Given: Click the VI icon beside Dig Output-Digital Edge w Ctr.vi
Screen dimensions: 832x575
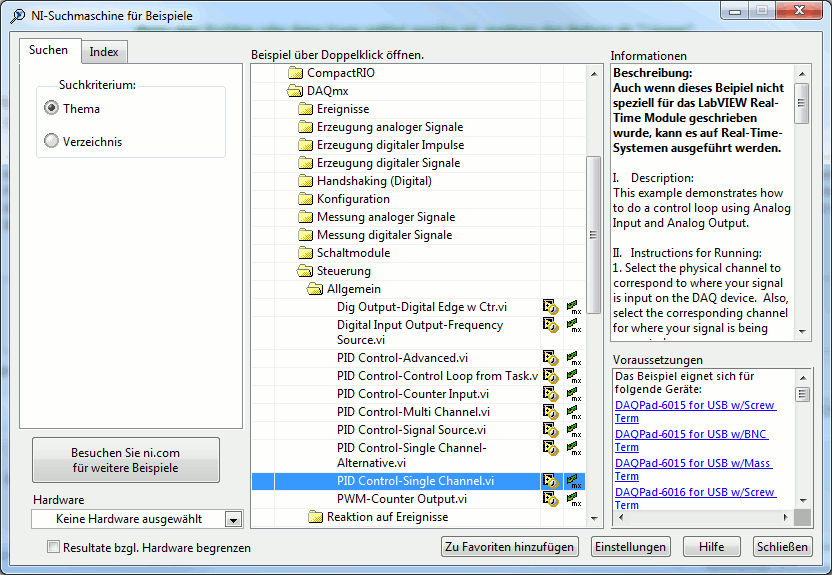Looking at the screenshot, I should 550,307.
